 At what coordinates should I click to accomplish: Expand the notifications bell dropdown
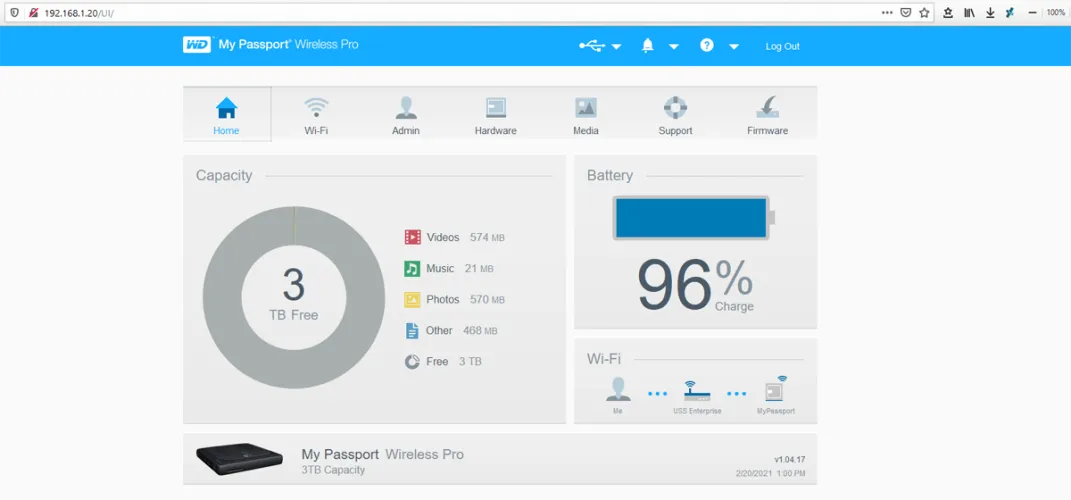659,46
